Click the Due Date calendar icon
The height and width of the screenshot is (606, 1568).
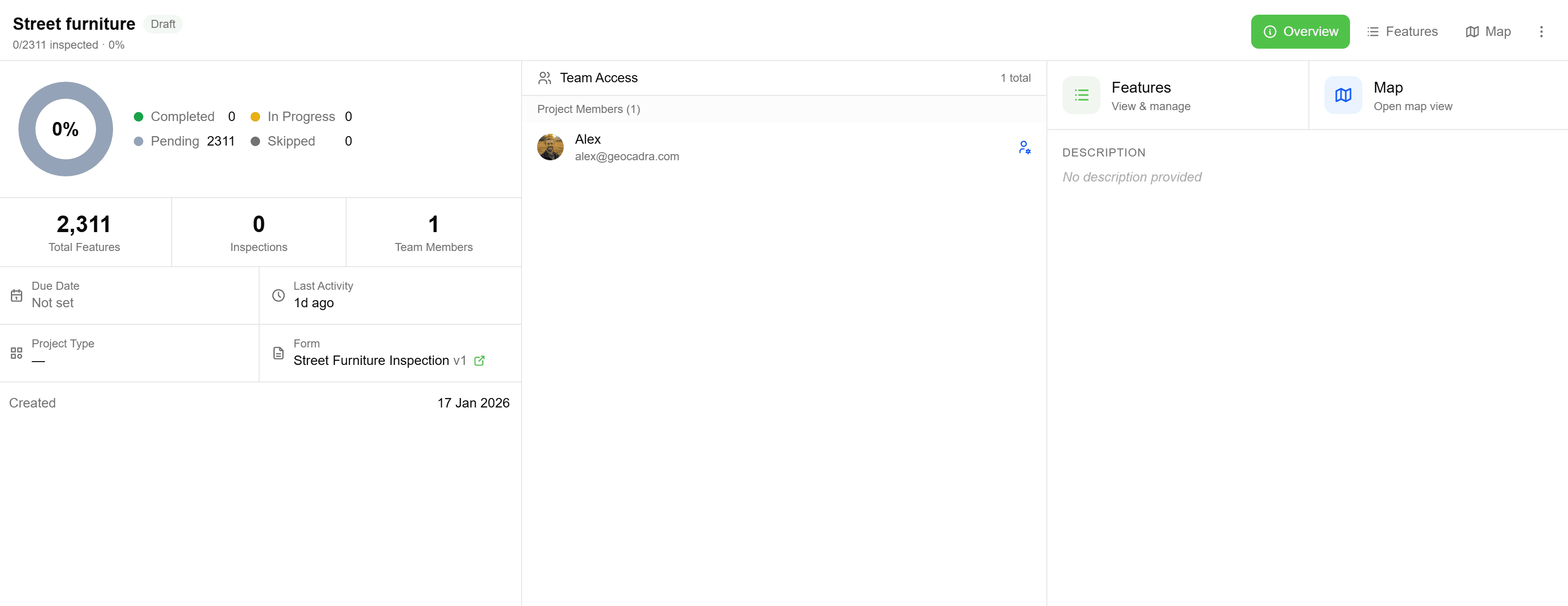tap(17, 295)
